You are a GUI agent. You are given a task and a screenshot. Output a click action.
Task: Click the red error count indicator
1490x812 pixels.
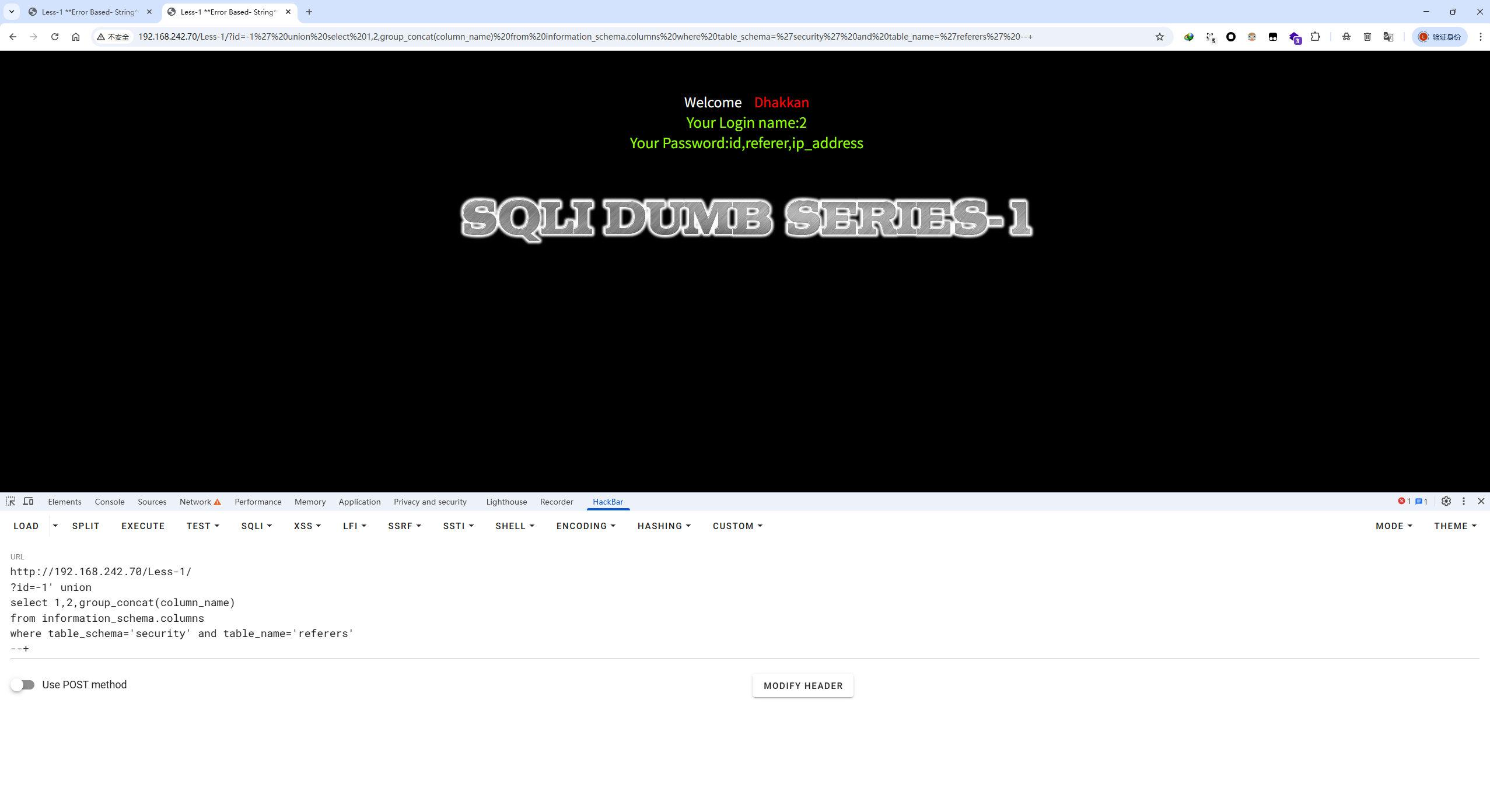1404,501
